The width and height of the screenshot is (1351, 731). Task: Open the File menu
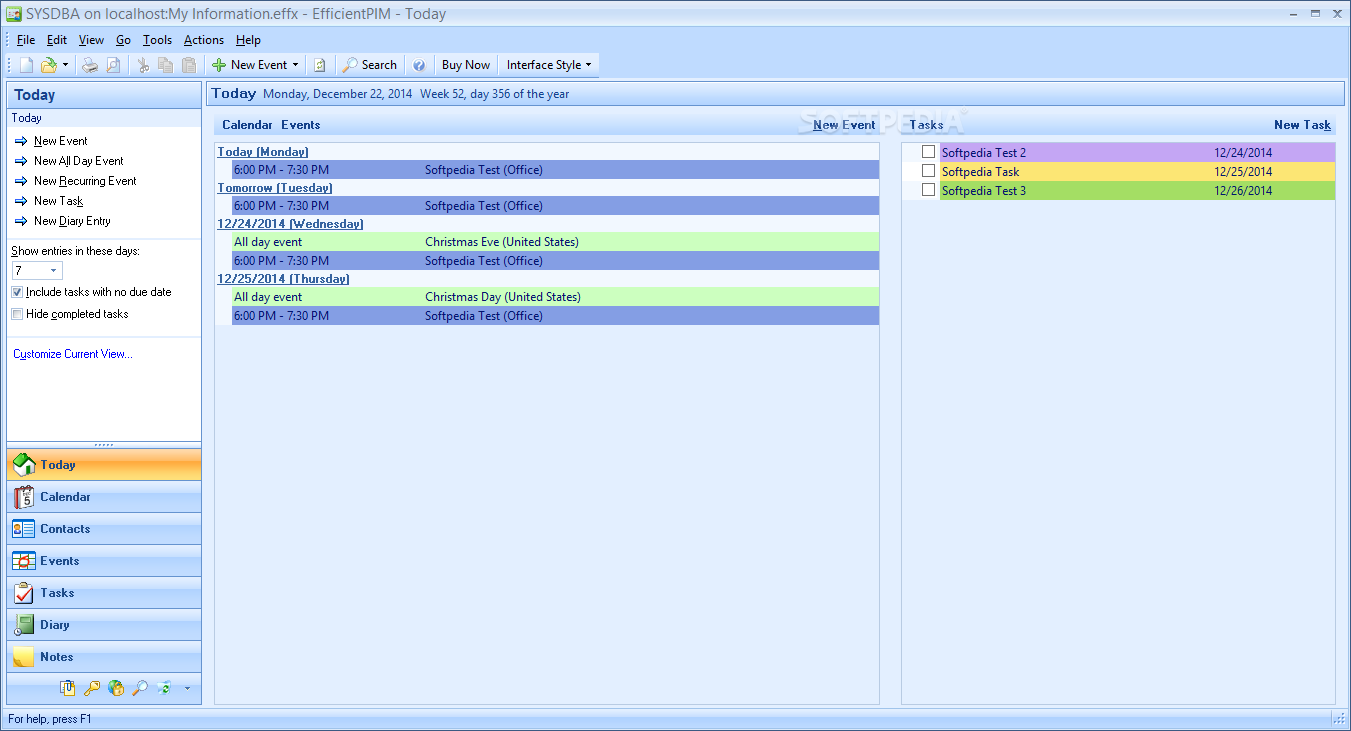26,40
